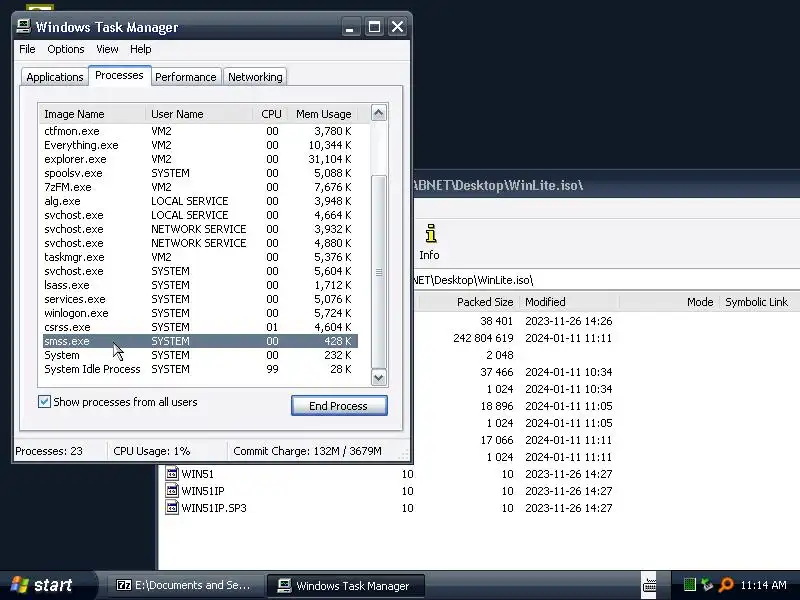Sort 7-Zip list by Mode column
Screen dimensions: 800x600
[669, 302]
